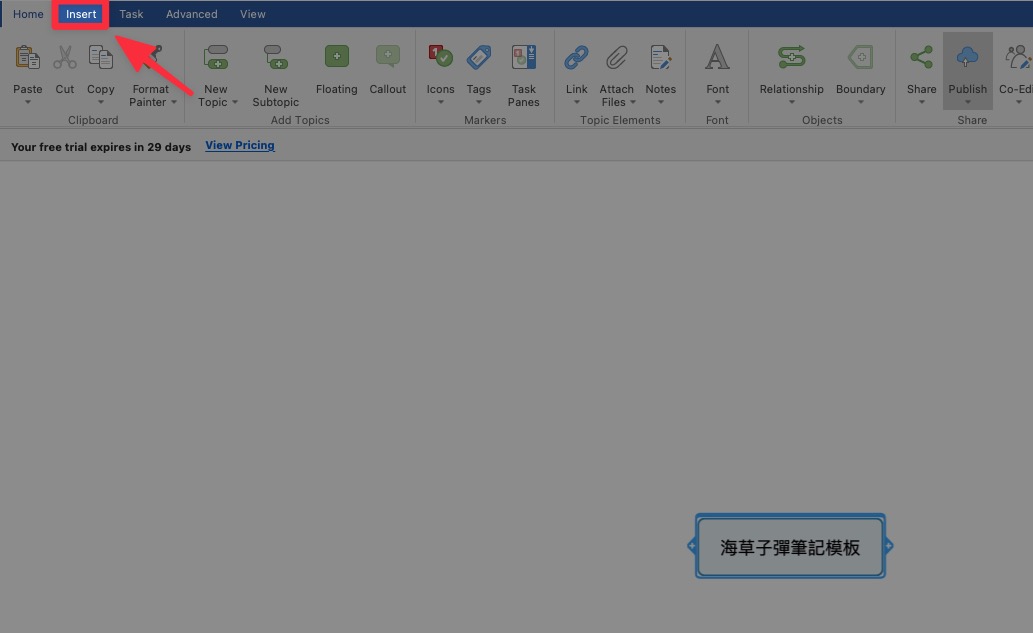Open the New Topic dropdown arrow
The image size is (1033, 633).
(x=235, y=102)
